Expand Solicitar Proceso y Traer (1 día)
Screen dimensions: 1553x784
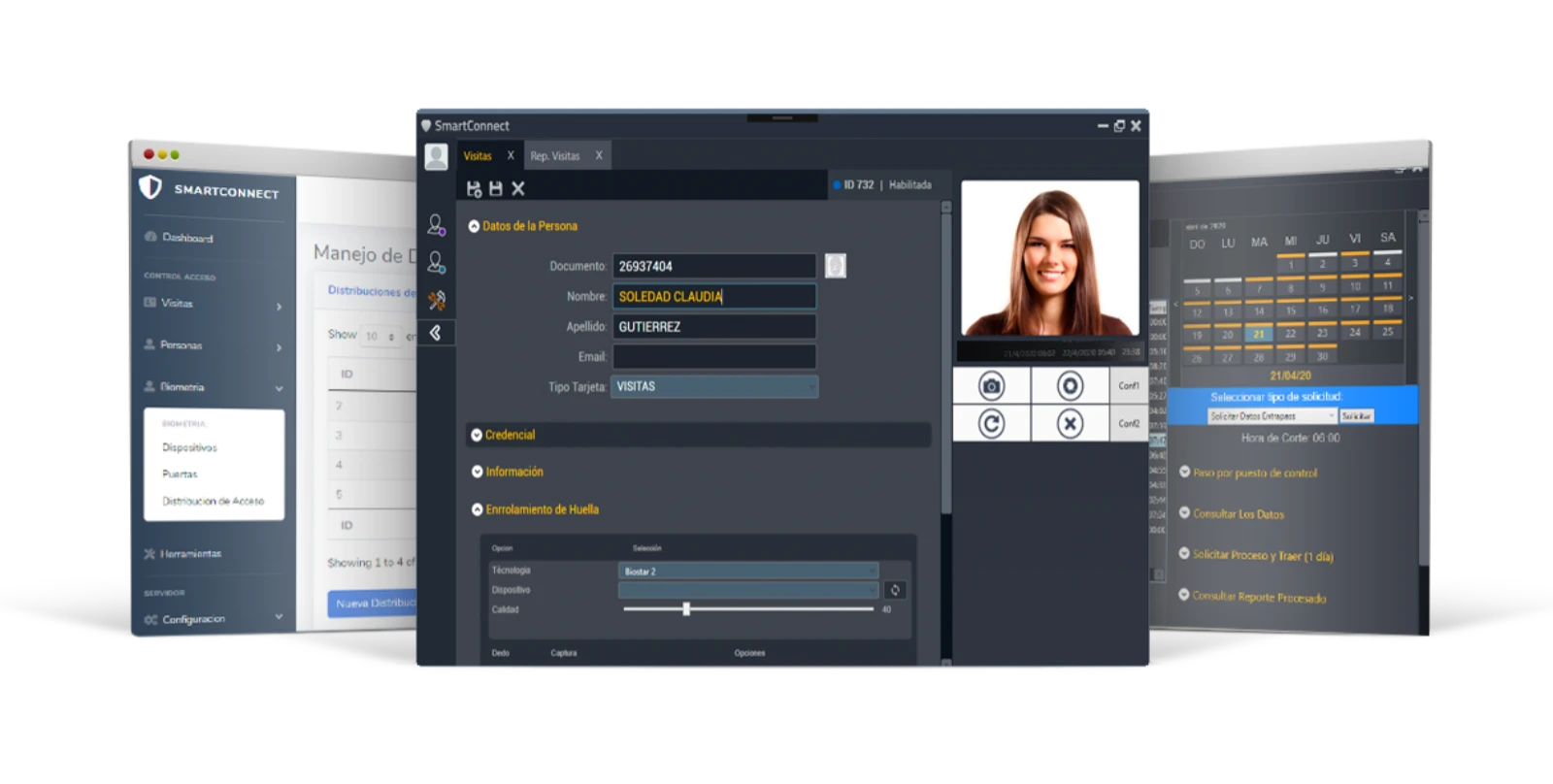click(1256, 556)
